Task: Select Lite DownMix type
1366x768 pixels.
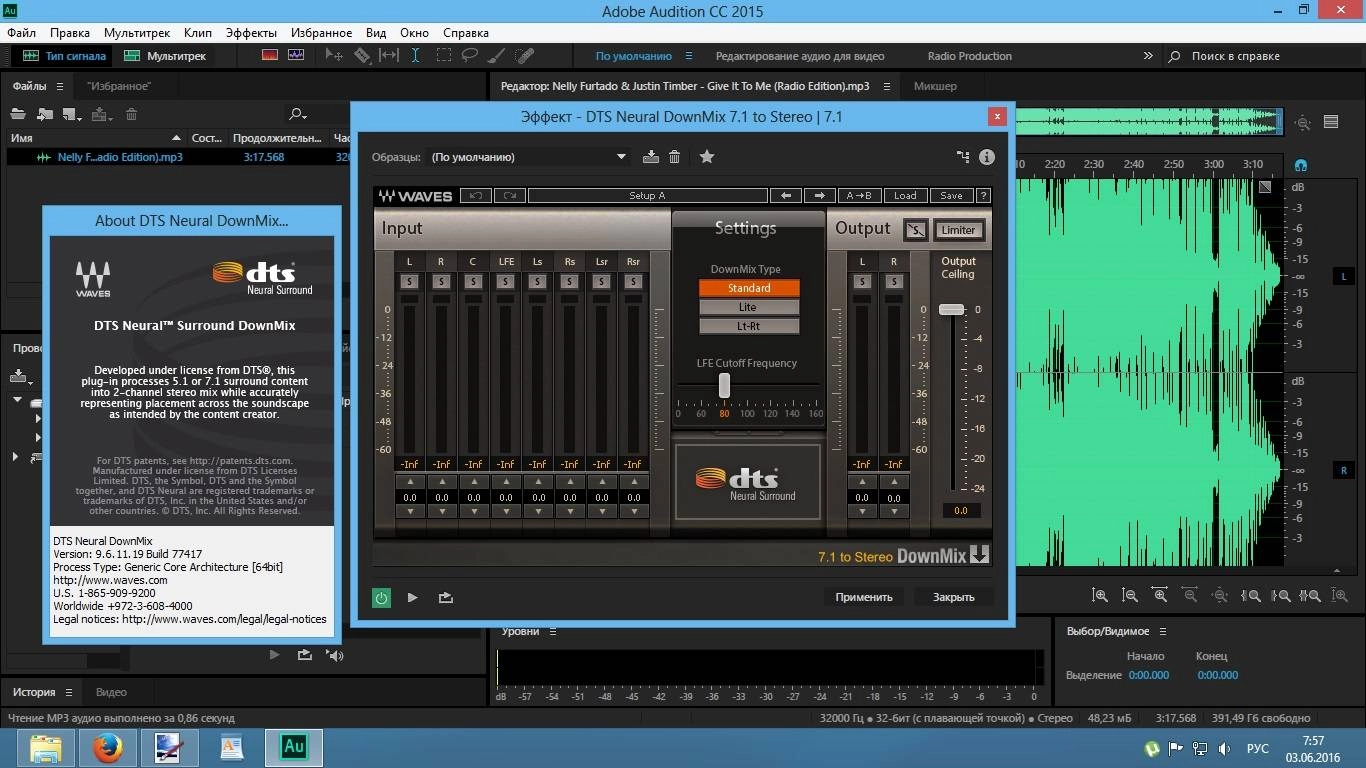Action: point(749,307)
